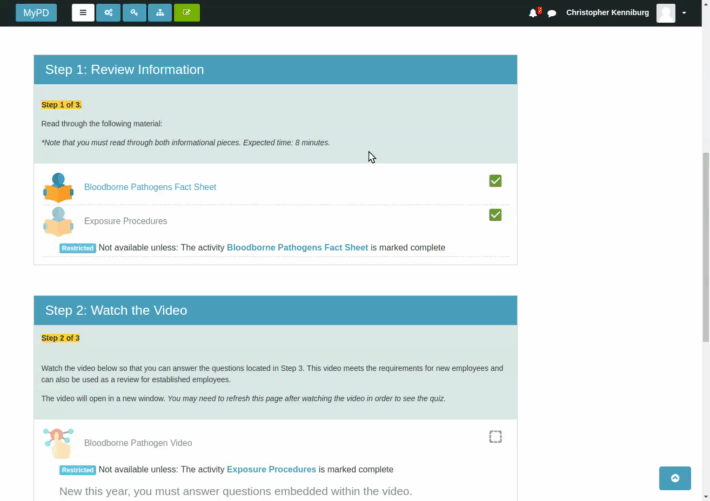Toggle Bloodborne Pathogens Fact Sheet completion checkbox
The image size is (710, 501).
tap(495, 181)
